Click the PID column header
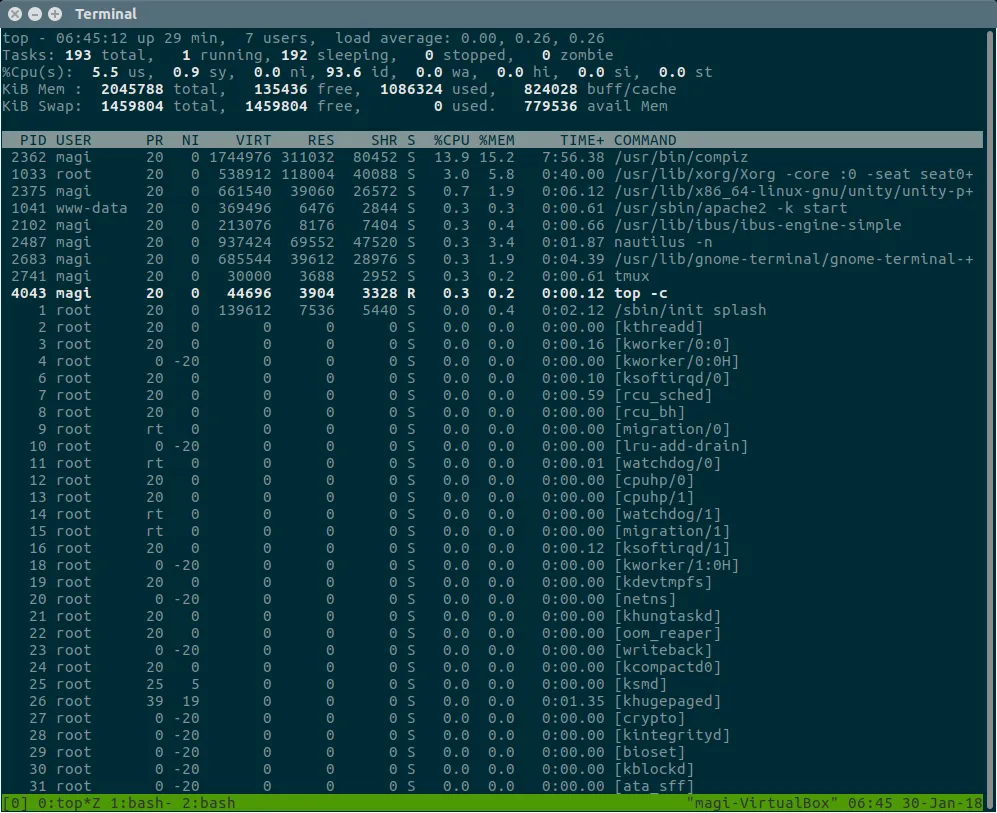Image resolution: width=997 pixels, height=813 pixels. tap(33, 140)
